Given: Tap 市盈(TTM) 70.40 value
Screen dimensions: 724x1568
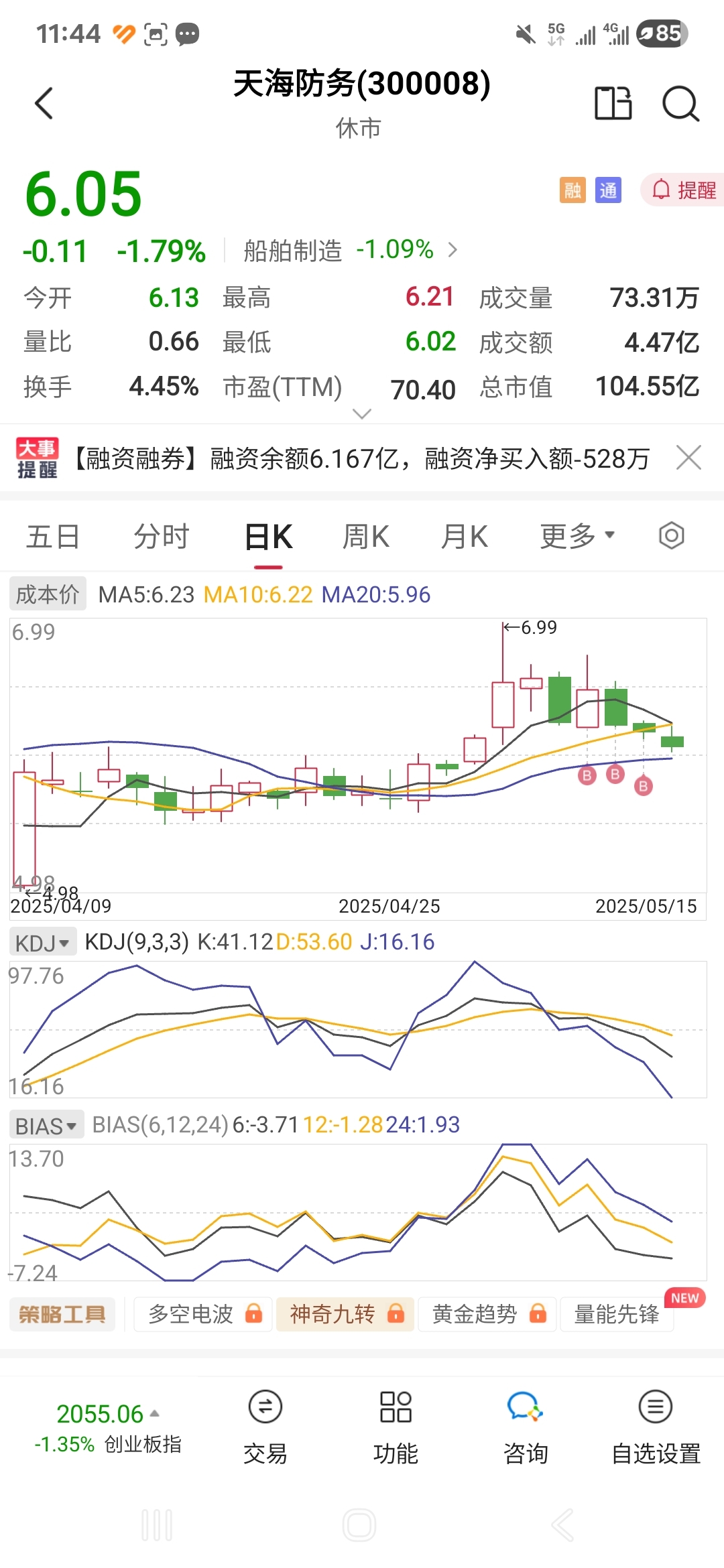Looking at the screenshot, I should 423,389.
